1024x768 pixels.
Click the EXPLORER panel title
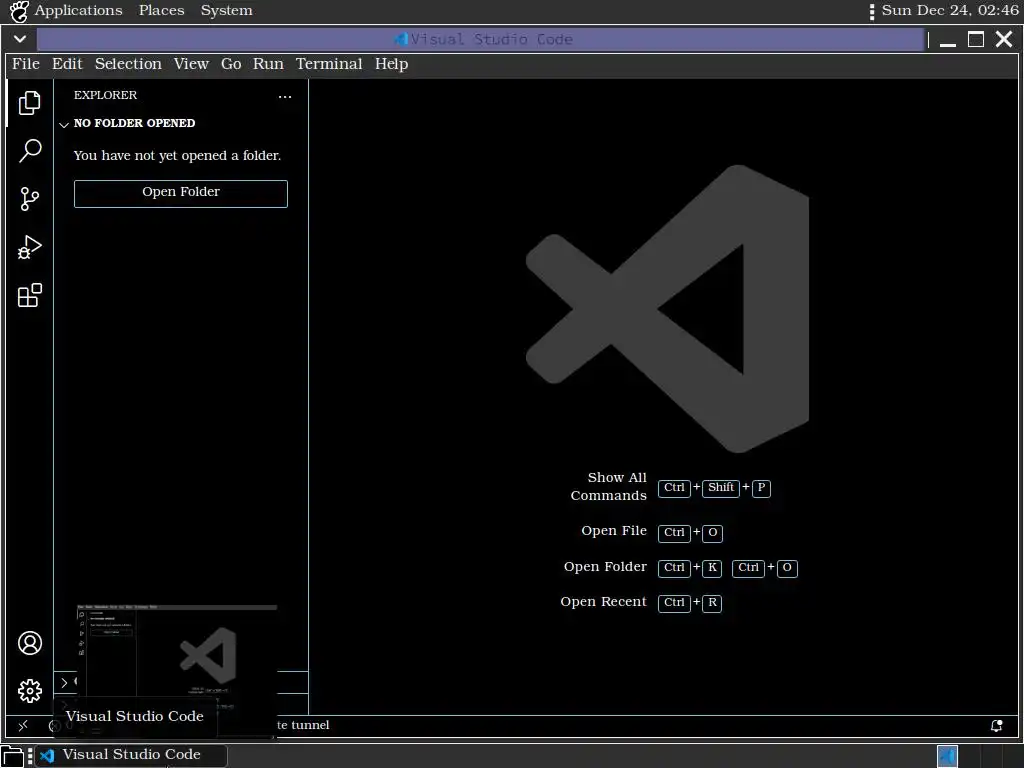pyautogui.click(x=105, y=95)
